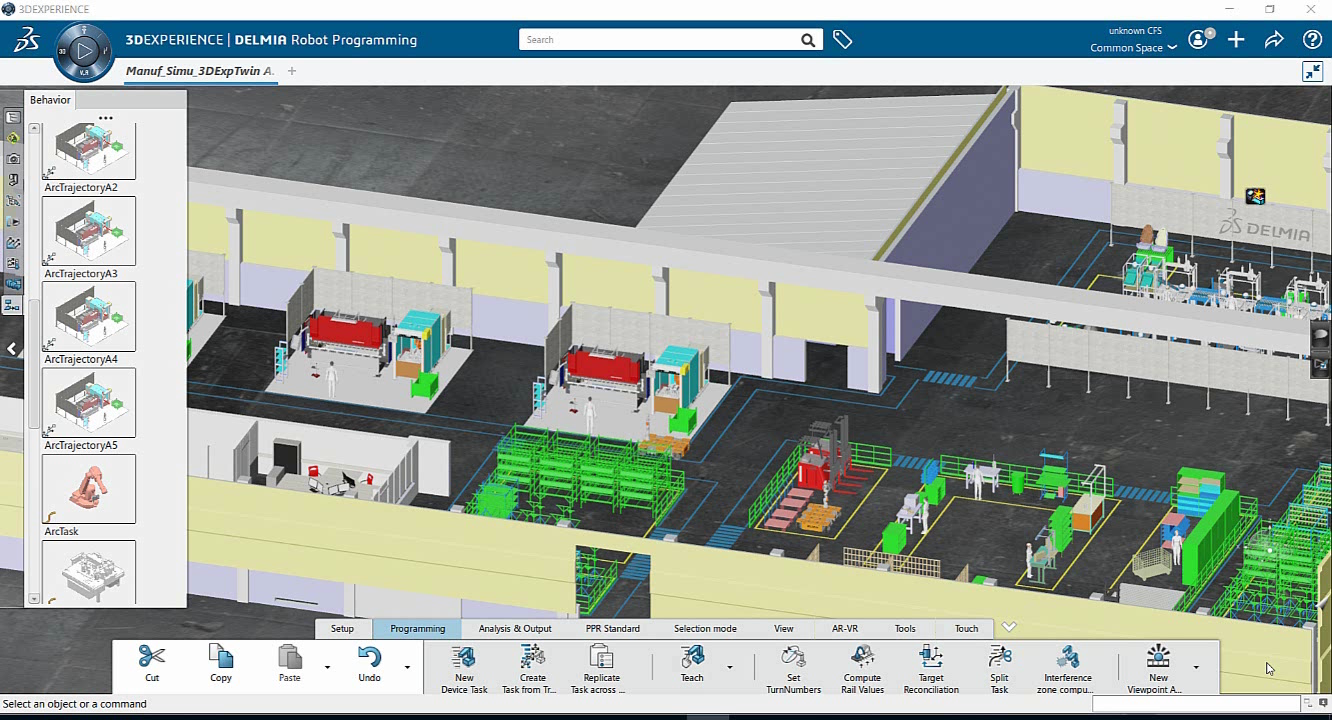Open the PPR Standard tab

point(613,629)
